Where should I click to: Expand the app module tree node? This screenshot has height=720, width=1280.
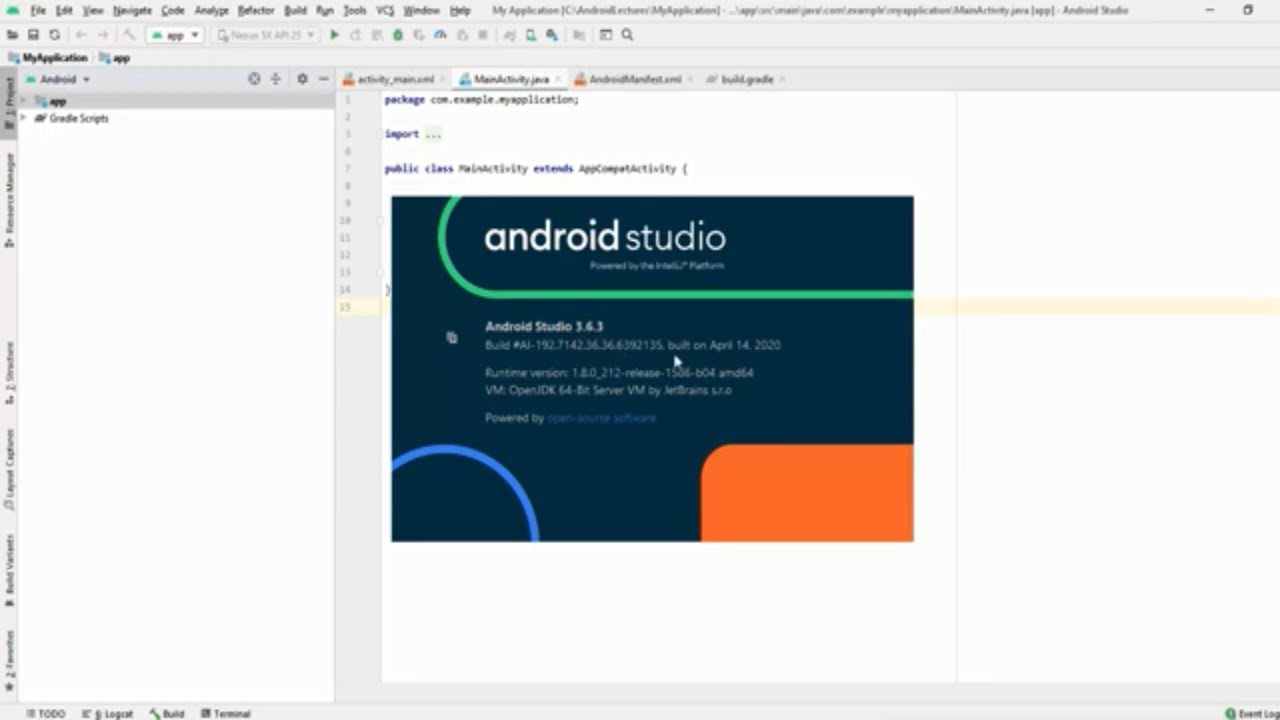[24, 102]
